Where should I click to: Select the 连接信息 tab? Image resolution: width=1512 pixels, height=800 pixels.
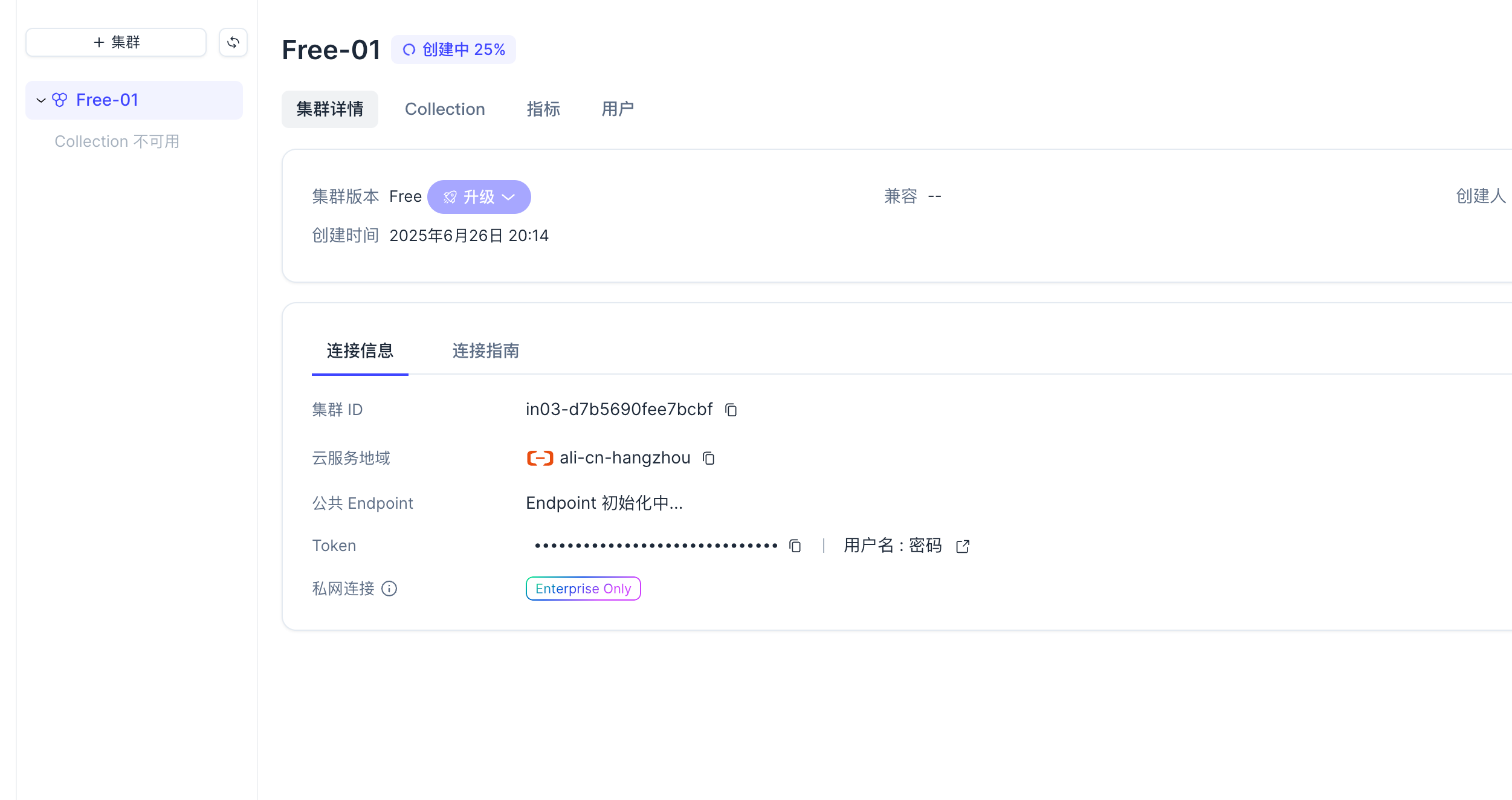(x=360, y=351)
